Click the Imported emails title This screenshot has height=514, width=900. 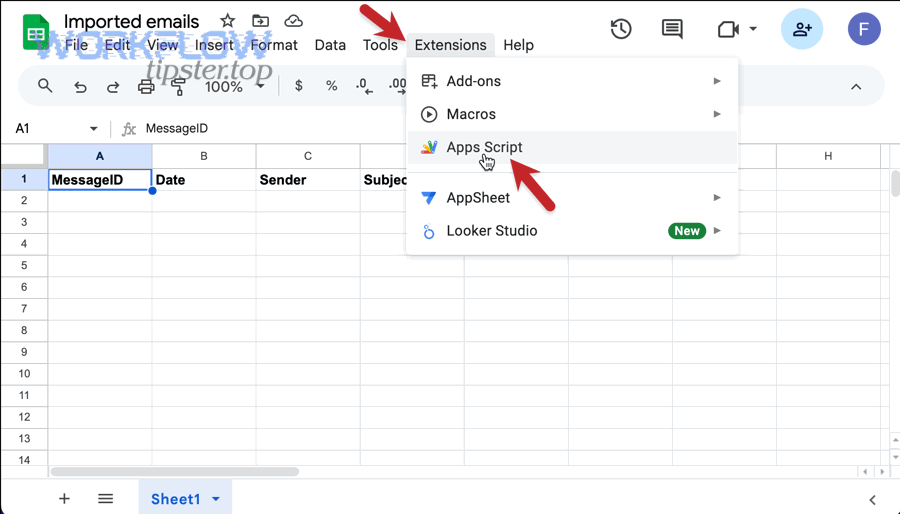pos(131,21)
